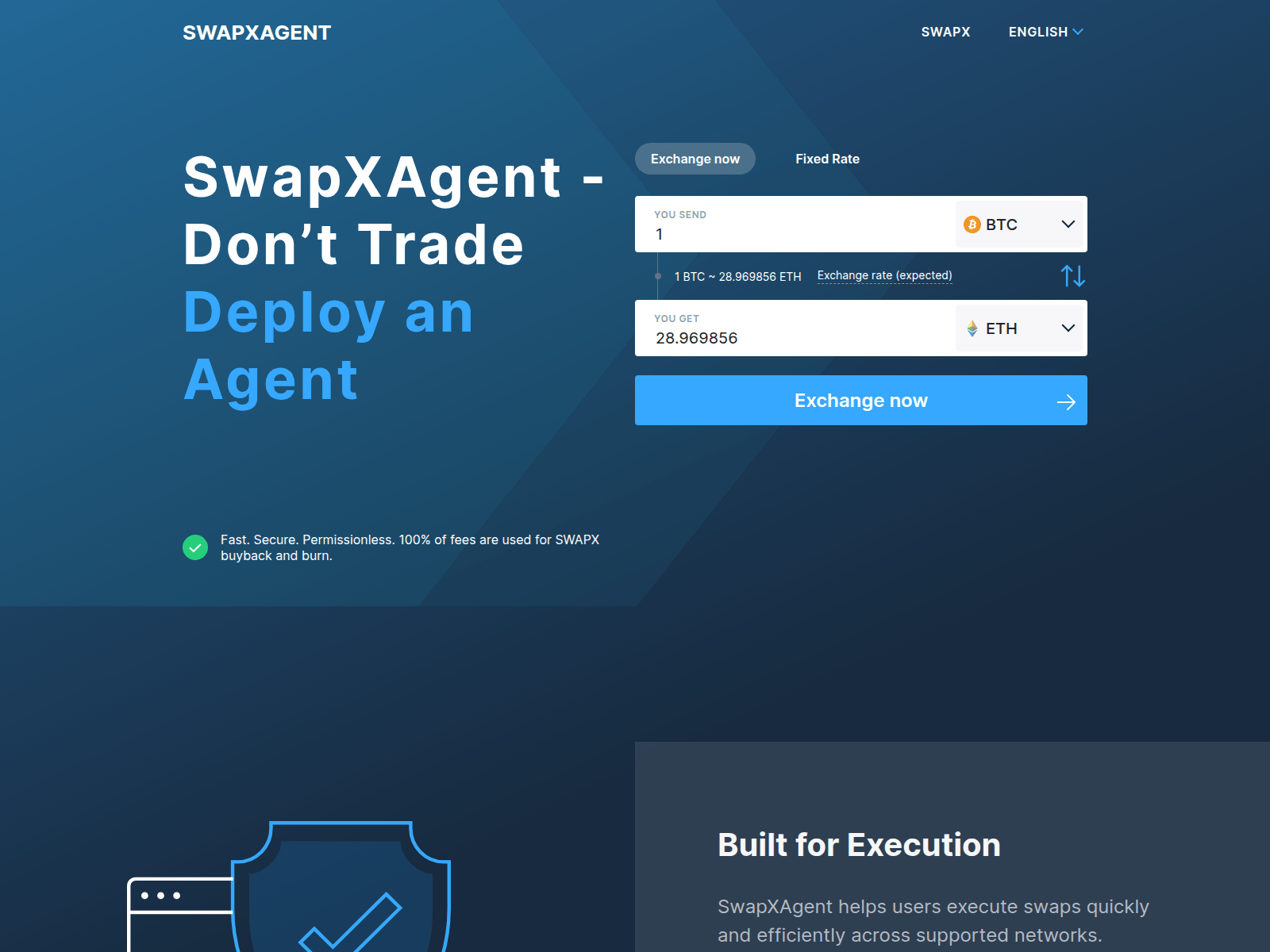Screen dimensions: 1270x952
Task: Open the ETH currency selector
Action: click(1021, 328)
